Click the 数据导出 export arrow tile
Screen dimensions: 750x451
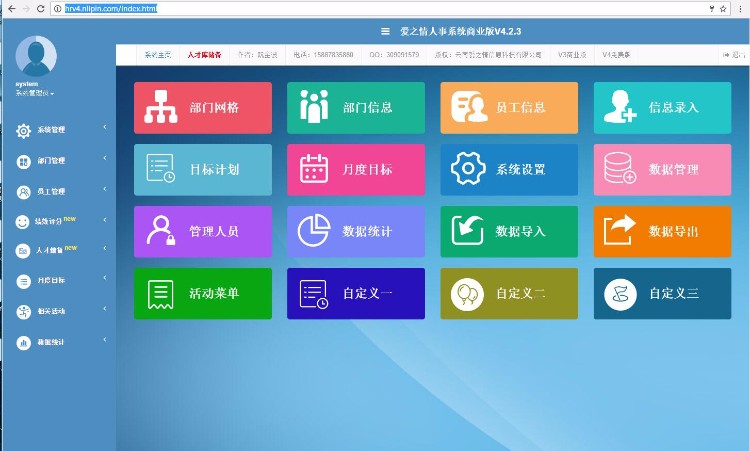pos(662,231)
